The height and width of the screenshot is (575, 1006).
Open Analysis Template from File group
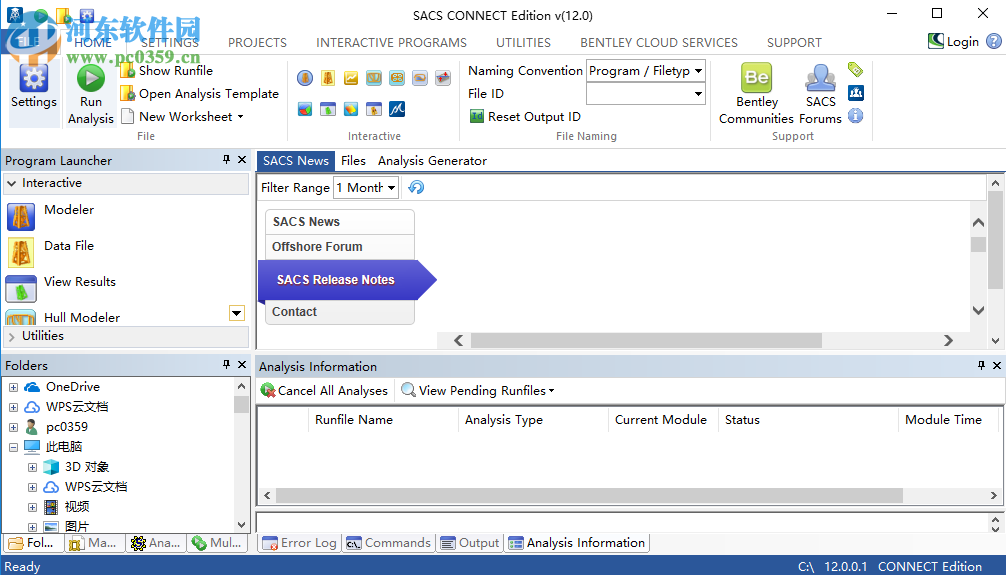tap(200, 94)
